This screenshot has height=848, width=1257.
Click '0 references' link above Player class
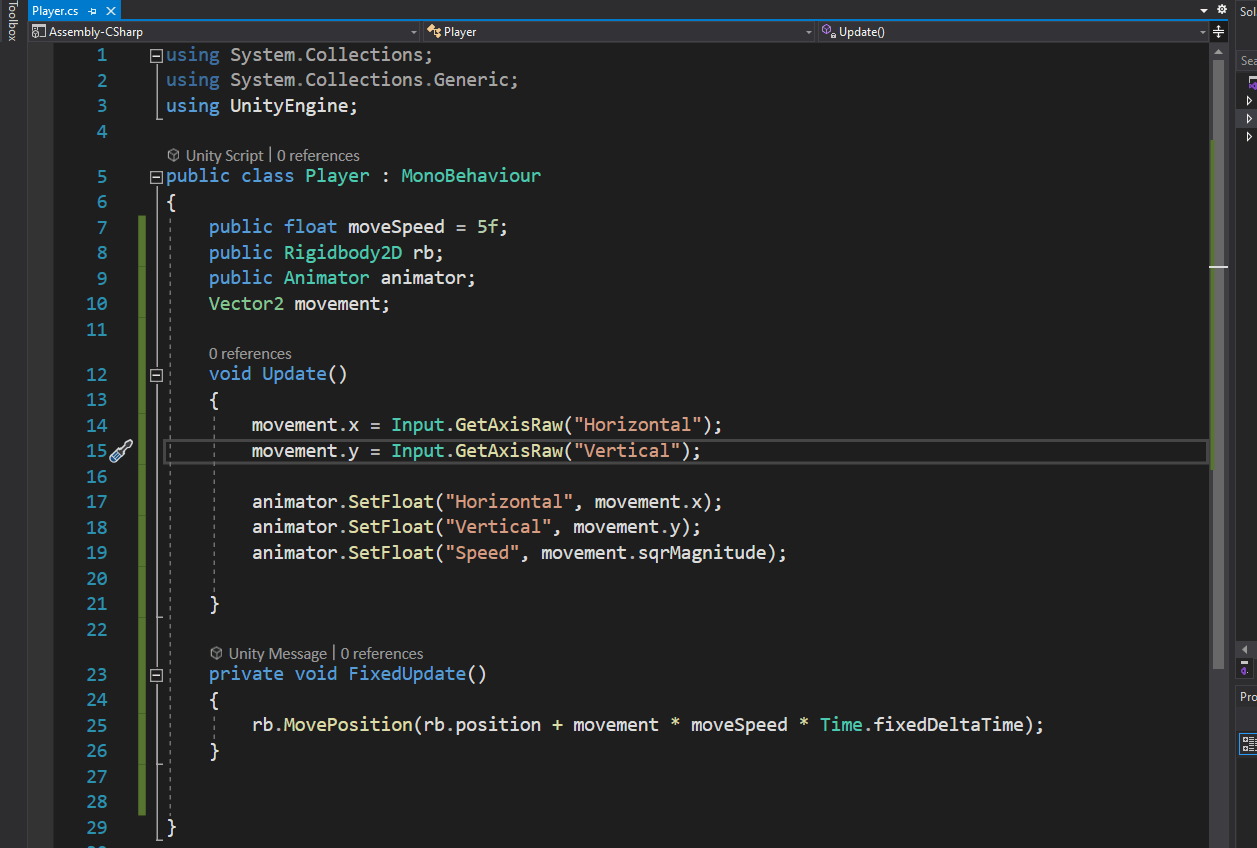pos(318,155)
